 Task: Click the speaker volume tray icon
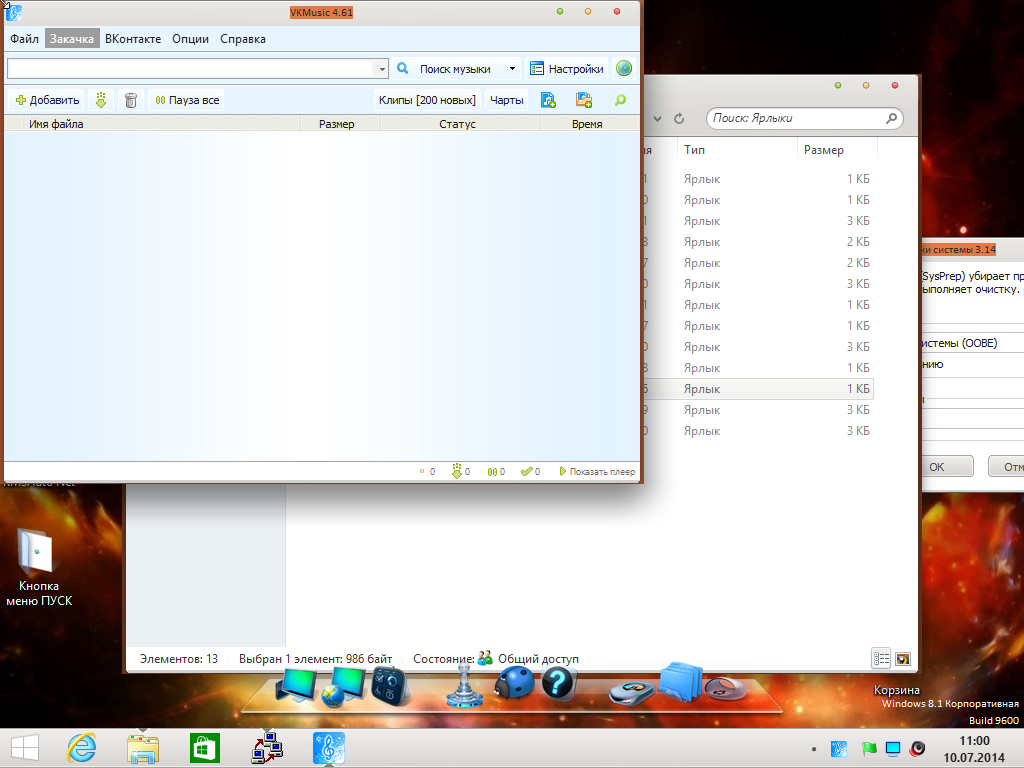918,748
